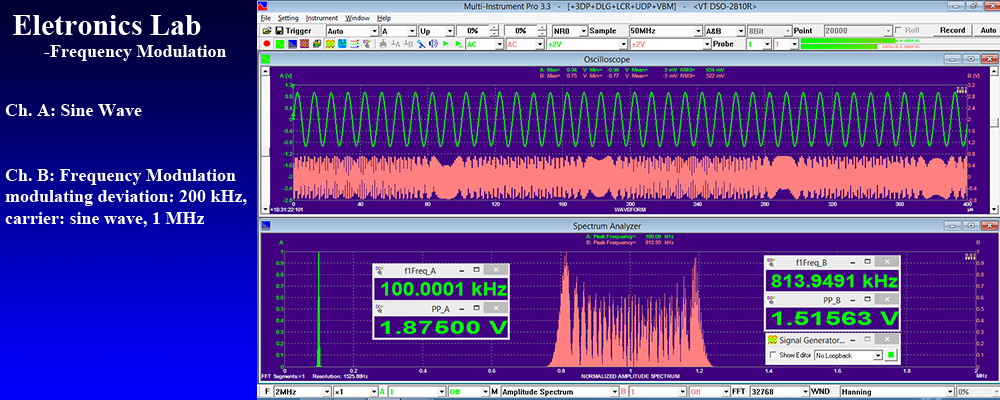Click the channel A zeroing icon

click(396, 44)
